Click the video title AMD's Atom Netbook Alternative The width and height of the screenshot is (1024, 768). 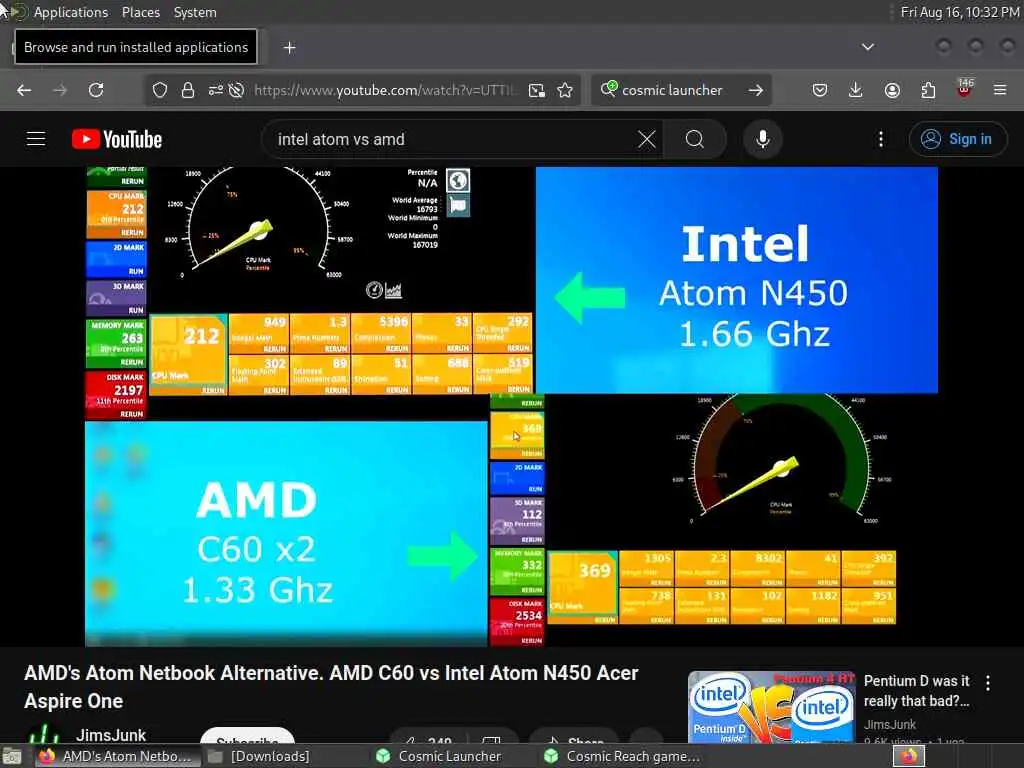[331, 687]
